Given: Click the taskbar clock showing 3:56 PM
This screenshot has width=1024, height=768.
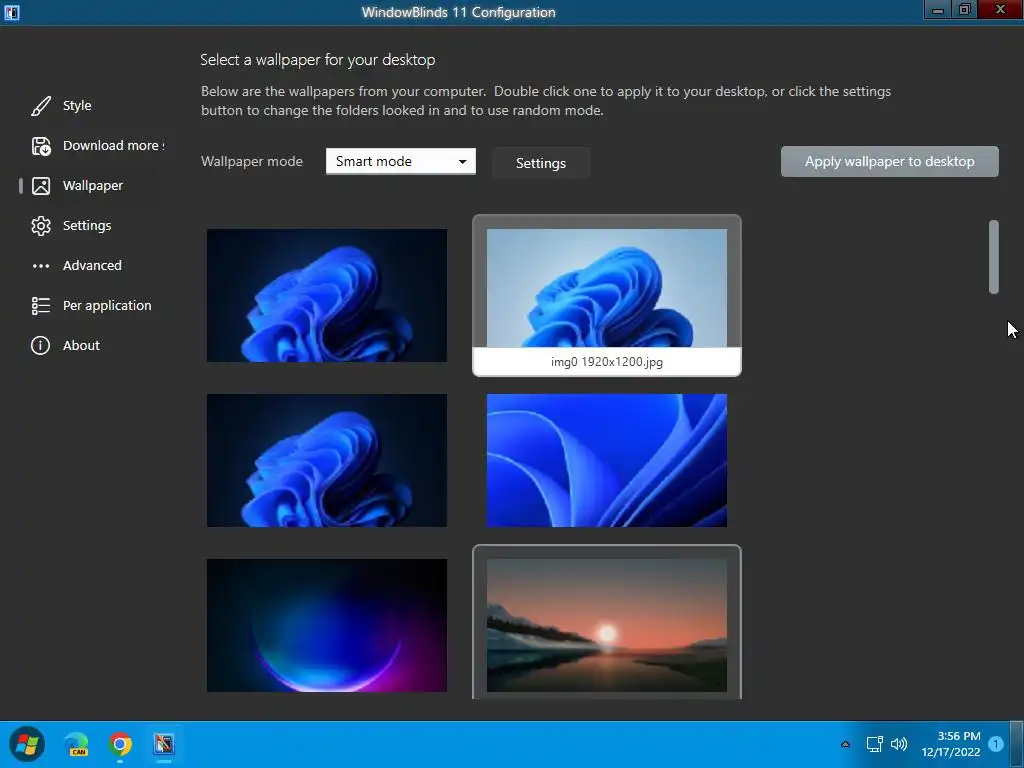Looking at the screenshot, I should 951,744.
